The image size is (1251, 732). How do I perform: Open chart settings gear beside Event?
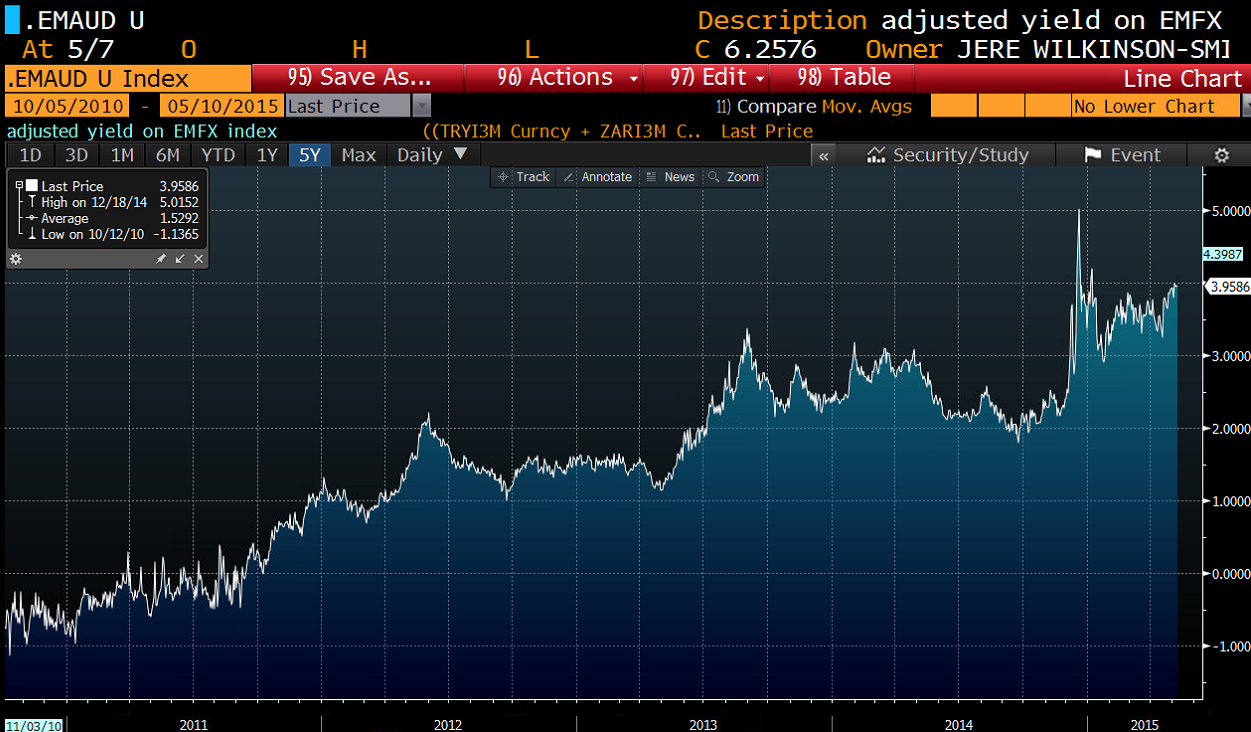click(x=1221, y=155)
